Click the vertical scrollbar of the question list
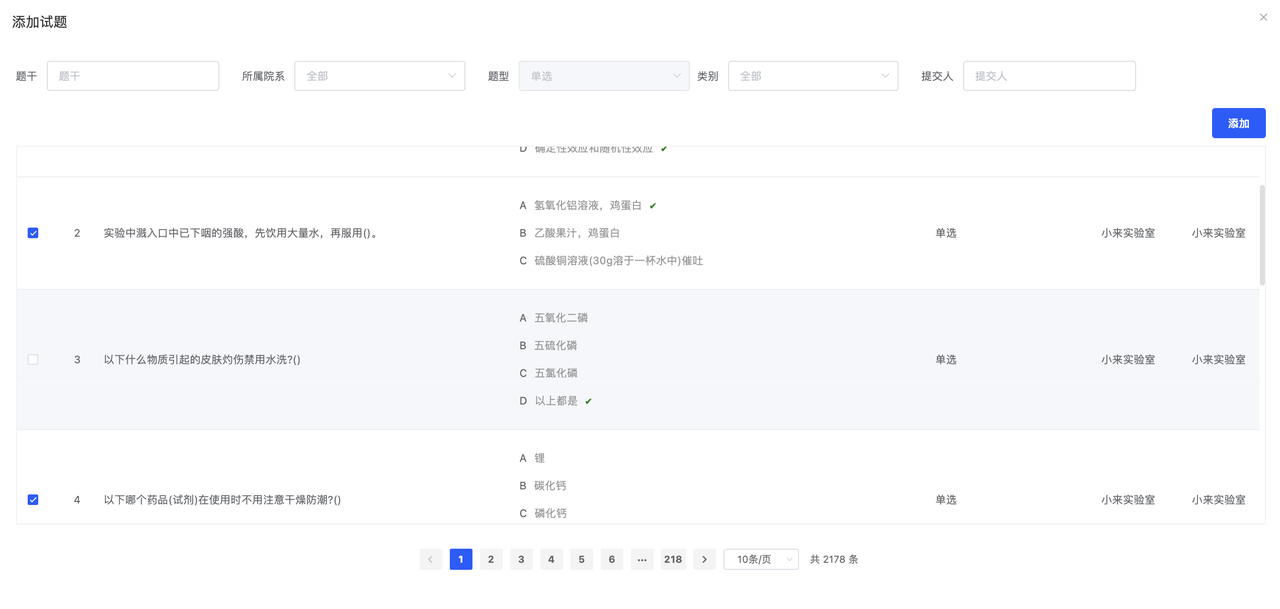 [x=1262, y=235]
